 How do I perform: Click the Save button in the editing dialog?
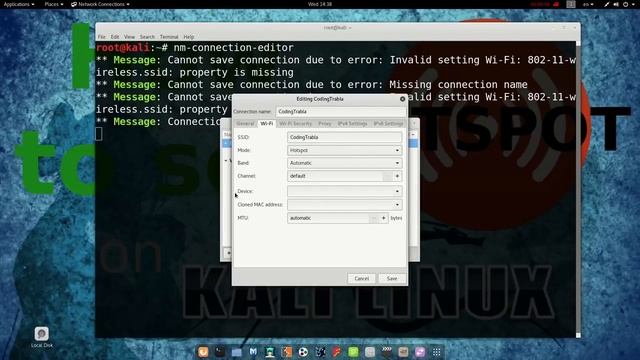tap(392, 278)
